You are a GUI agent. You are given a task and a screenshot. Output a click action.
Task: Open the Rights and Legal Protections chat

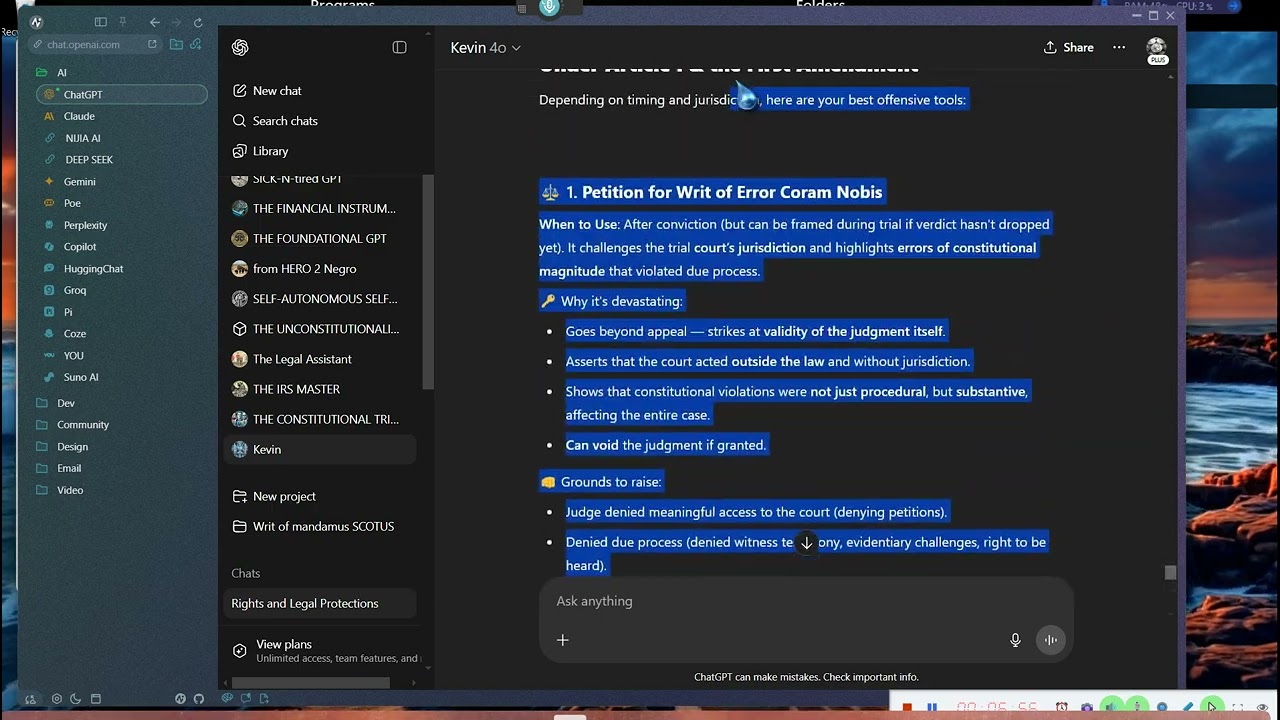320,603
